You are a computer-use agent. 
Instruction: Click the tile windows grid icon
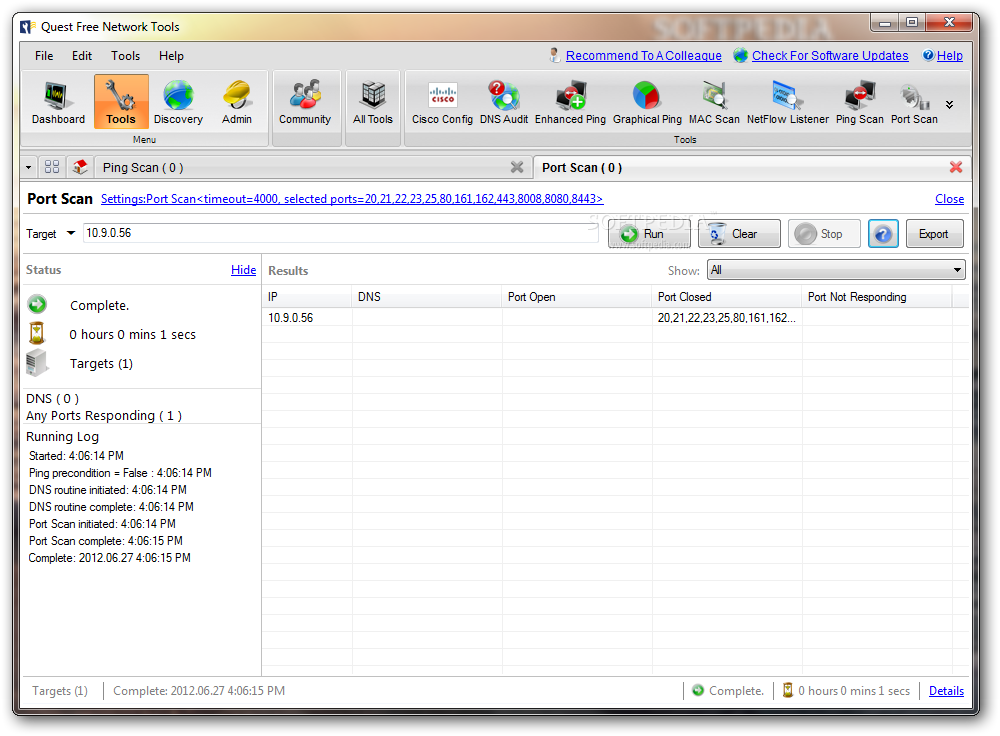[52, 167]
